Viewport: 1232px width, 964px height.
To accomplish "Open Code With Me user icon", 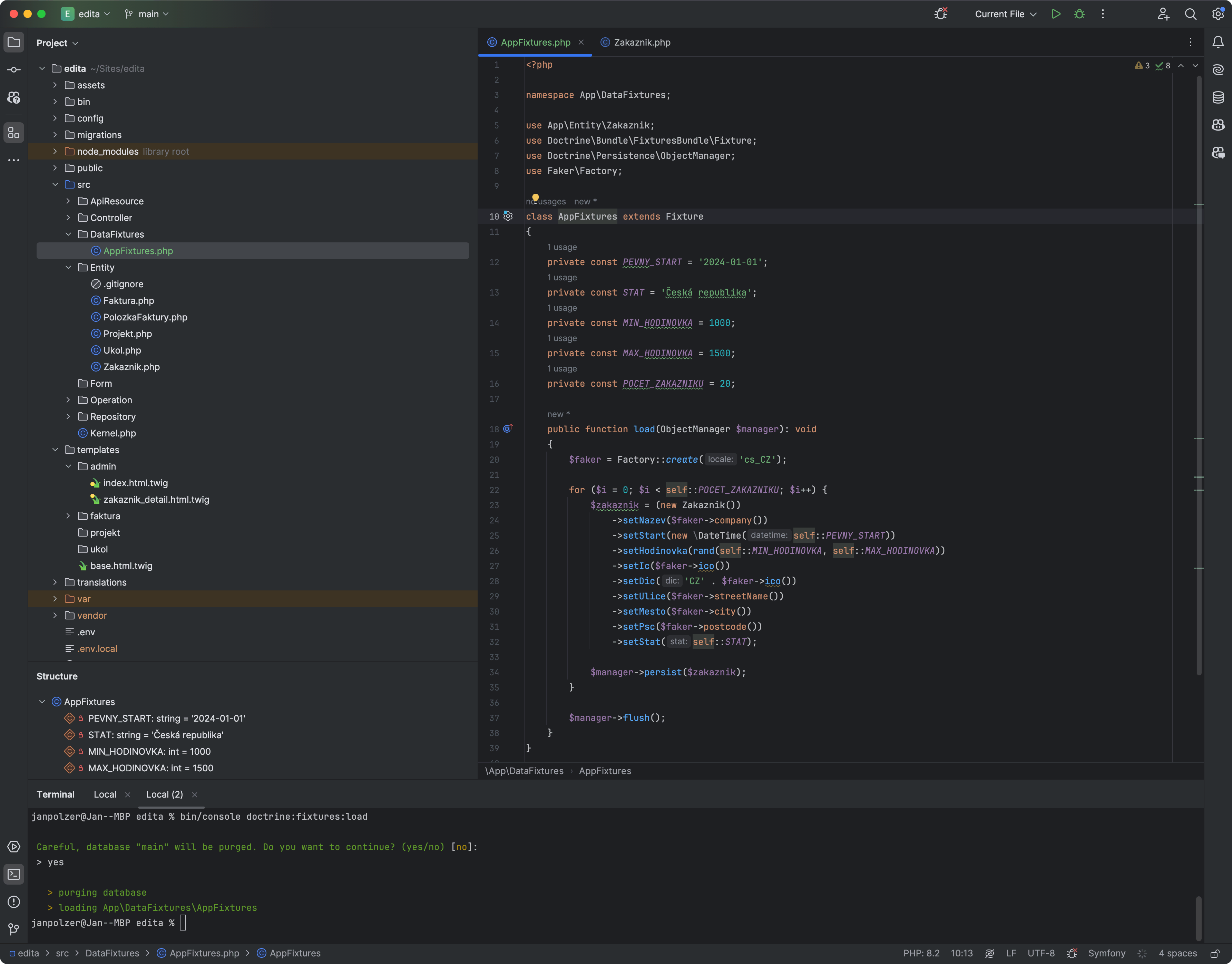I will pos(1163,13).
